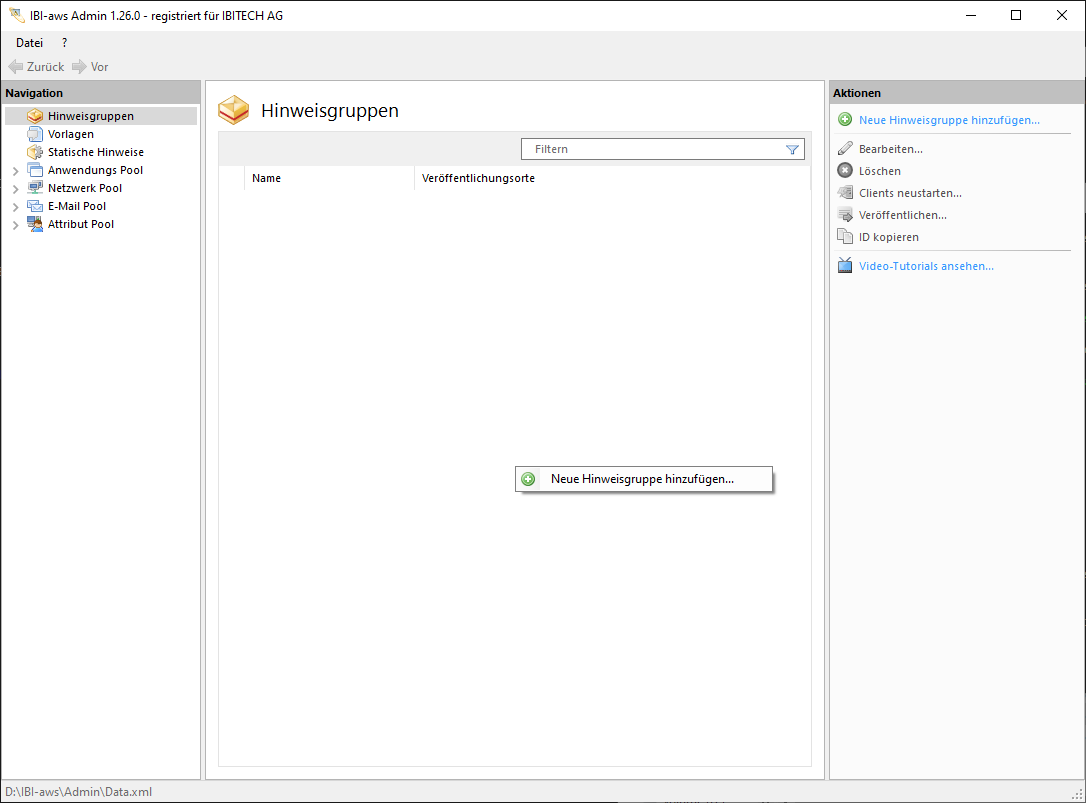Open the Datei menu

tap(29, 43)
